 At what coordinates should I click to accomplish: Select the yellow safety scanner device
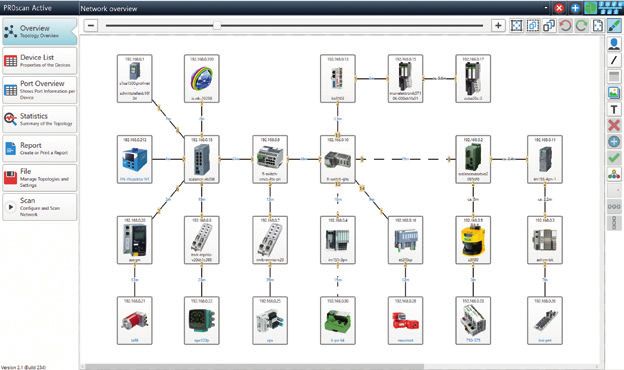pyautogui.click(x=473, y=240)
